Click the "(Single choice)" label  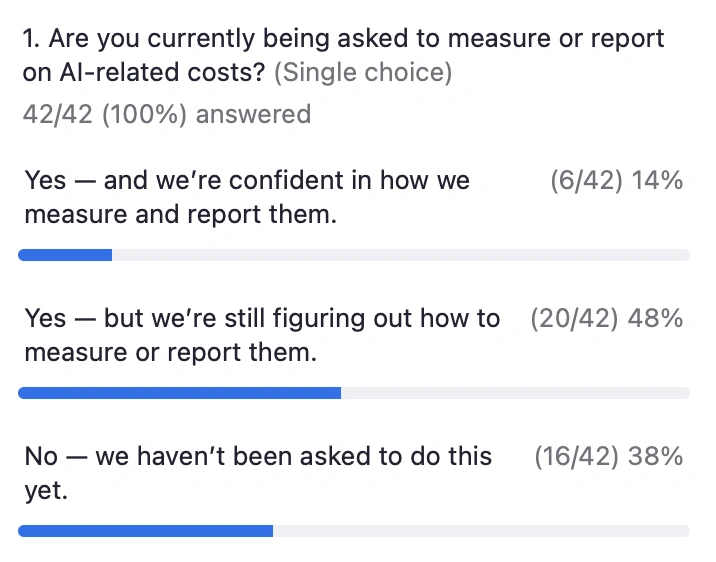(363, 72)
